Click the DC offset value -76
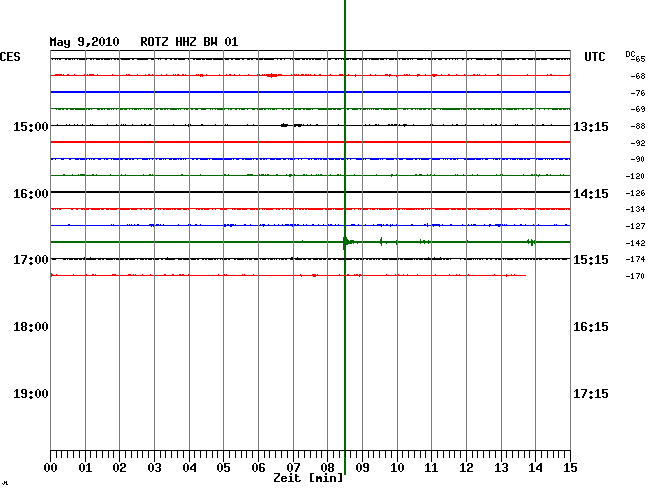 tap(638, 93)
